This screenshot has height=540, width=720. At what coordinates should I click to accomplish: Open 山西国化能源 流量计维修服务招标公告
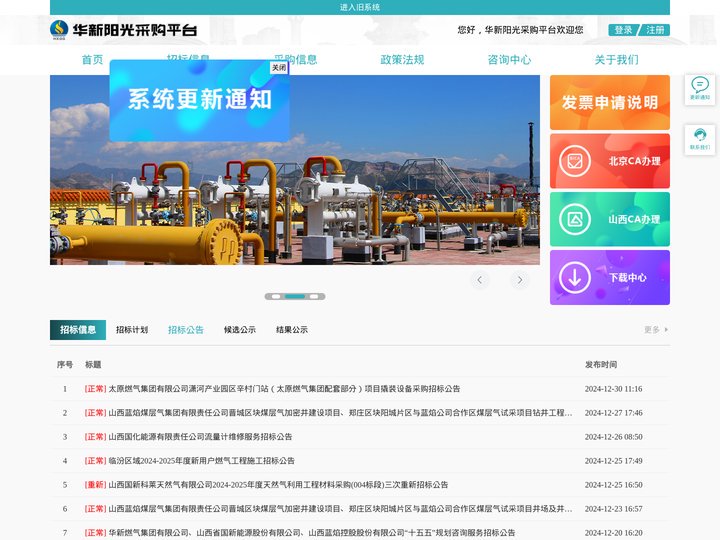[200, 437]
